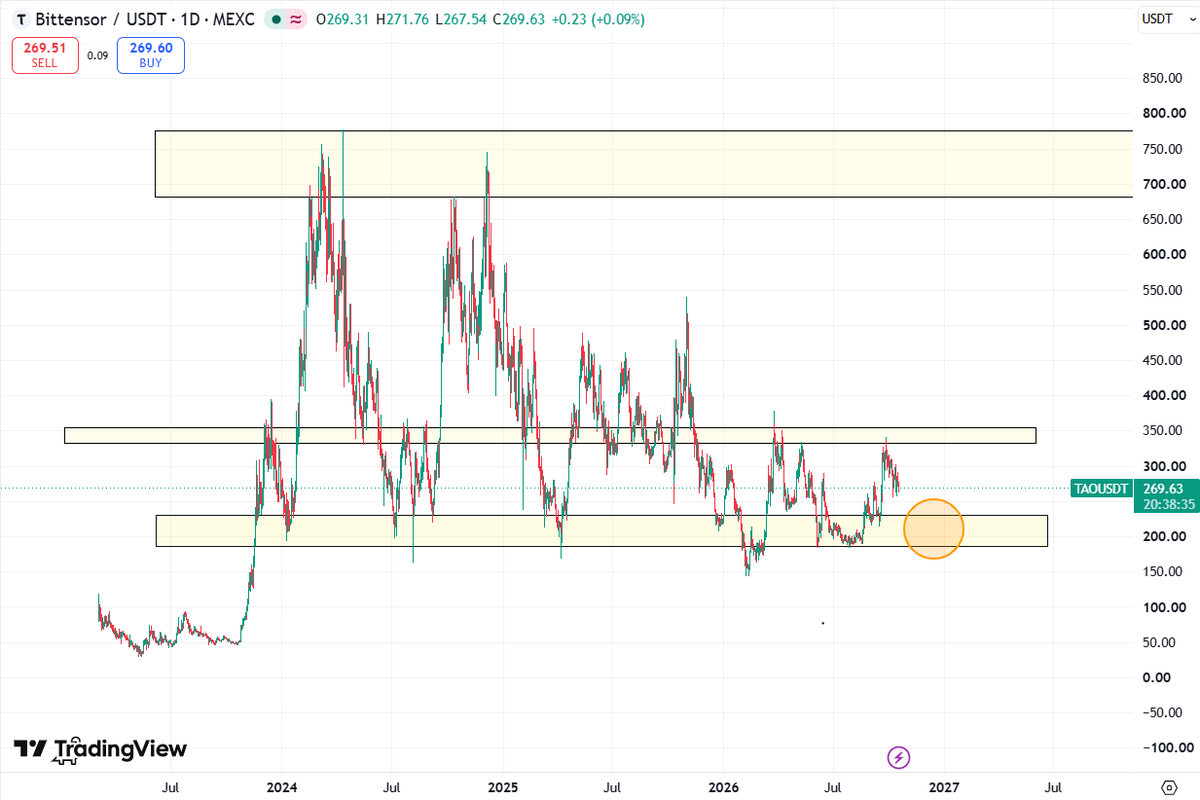Click the TradingView logo

point(100,749)
